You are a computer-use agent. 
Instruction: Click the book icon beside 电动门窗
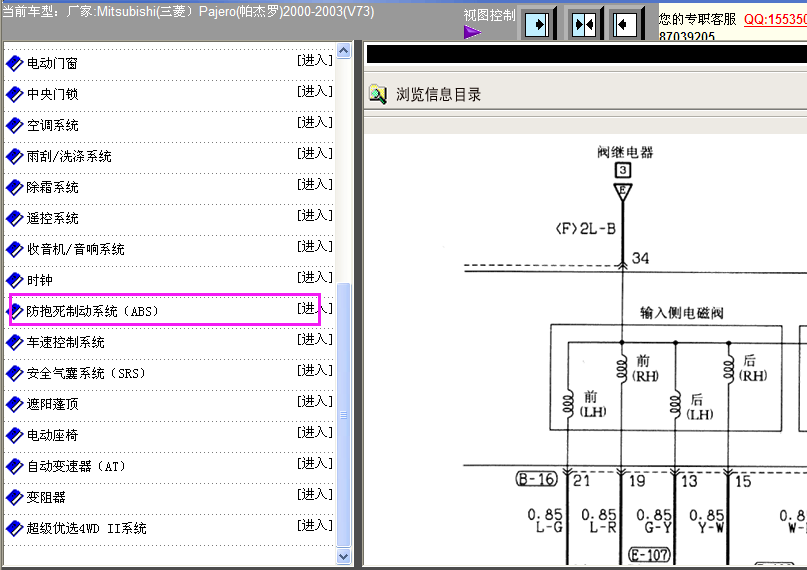14,63
